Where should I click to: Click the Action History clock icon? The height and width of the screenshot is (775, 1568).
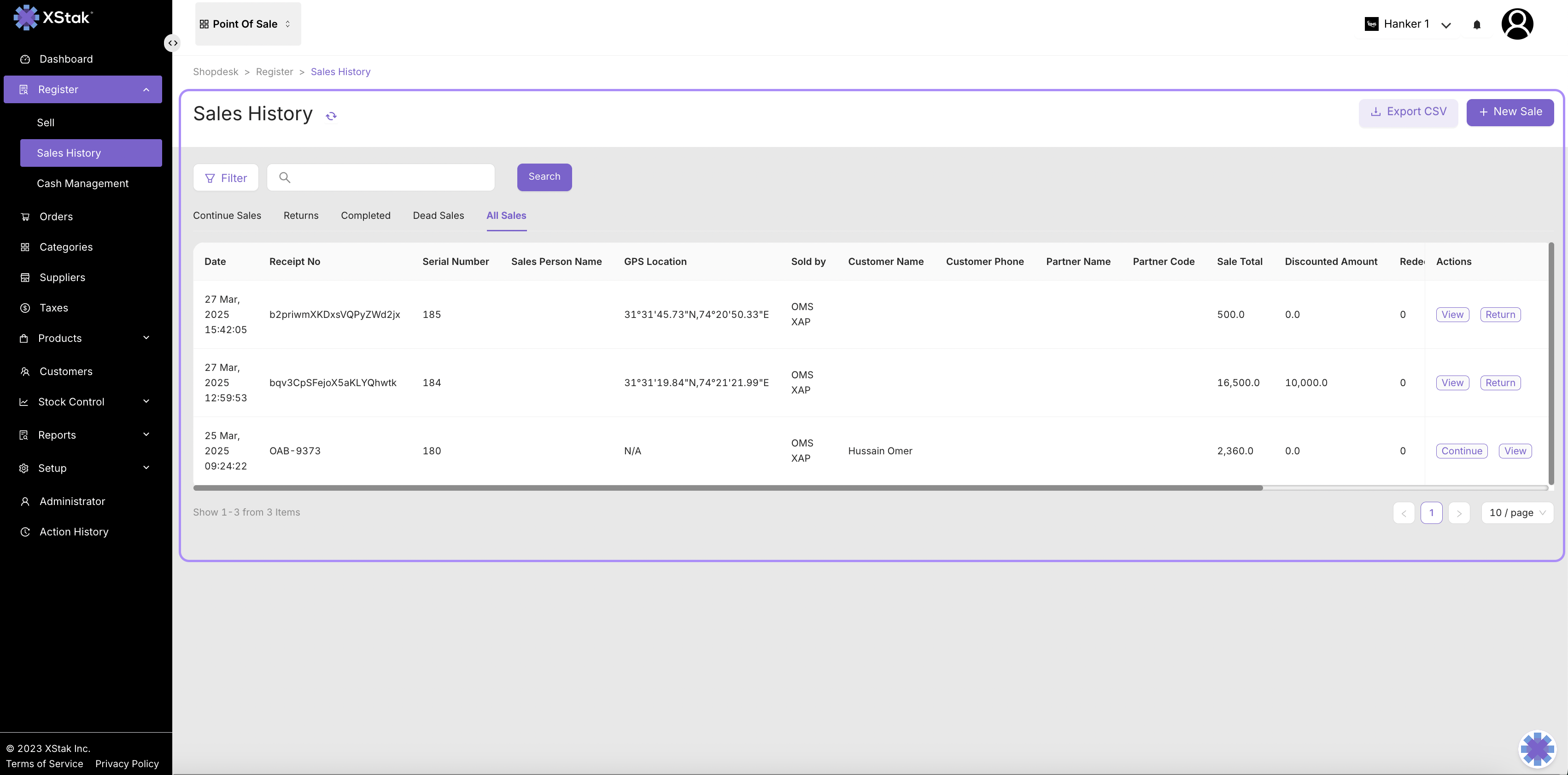25,532
